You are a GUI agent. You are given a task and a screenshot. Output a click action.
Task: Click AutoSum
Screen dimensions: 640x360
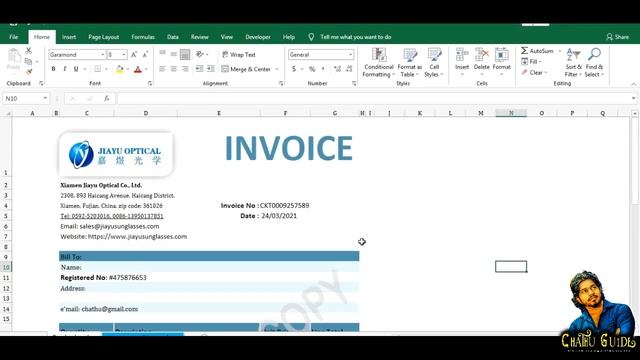pyautogui.click(x=537, y=51)
